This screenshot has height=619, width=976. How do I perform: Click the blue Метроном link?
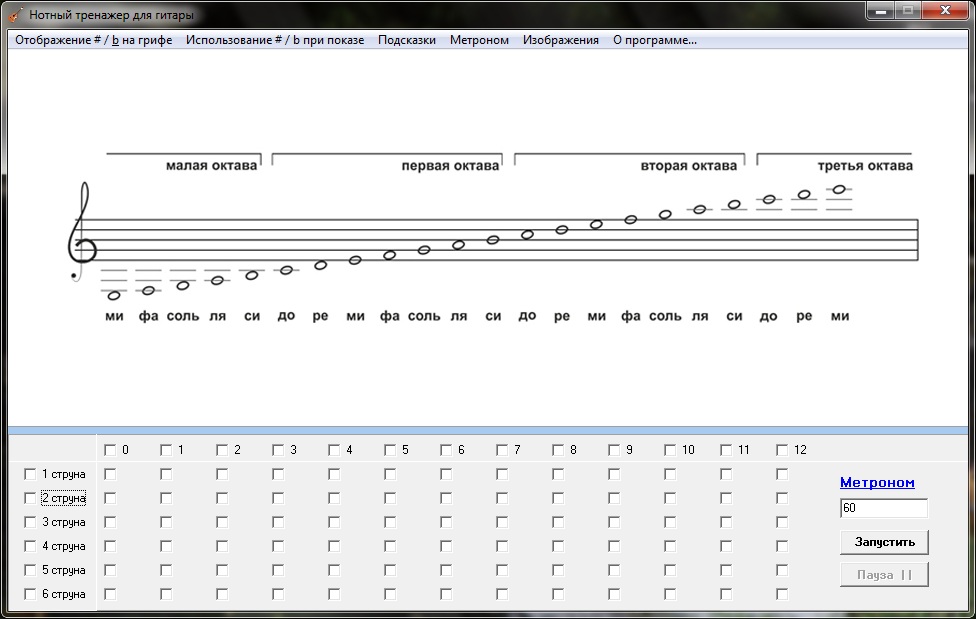point(877,483)
